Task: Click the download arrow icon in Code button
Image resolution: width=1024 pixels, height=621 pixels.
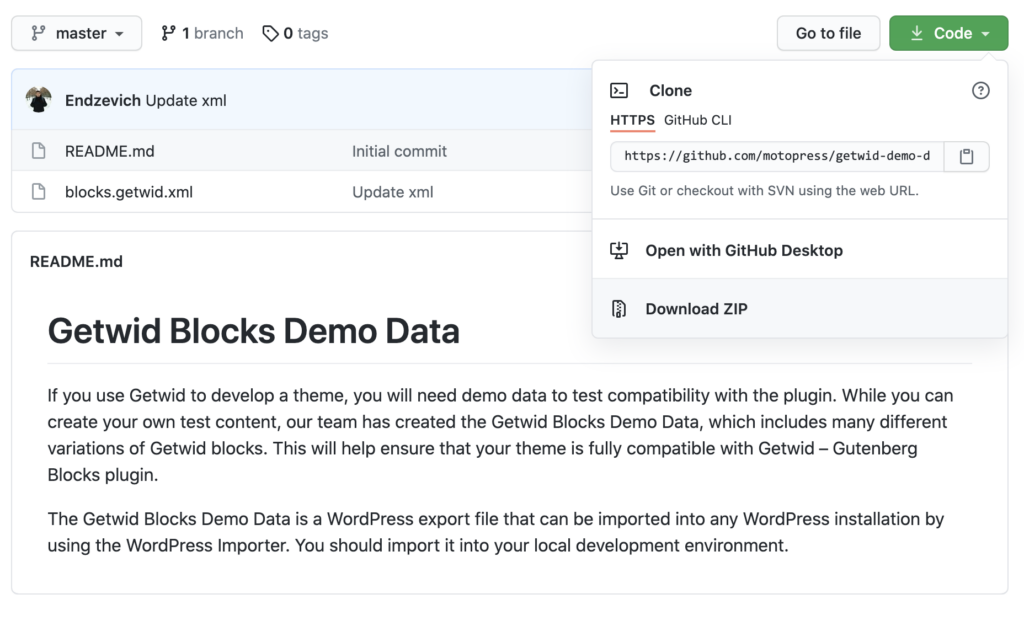Action: (917, 33)
